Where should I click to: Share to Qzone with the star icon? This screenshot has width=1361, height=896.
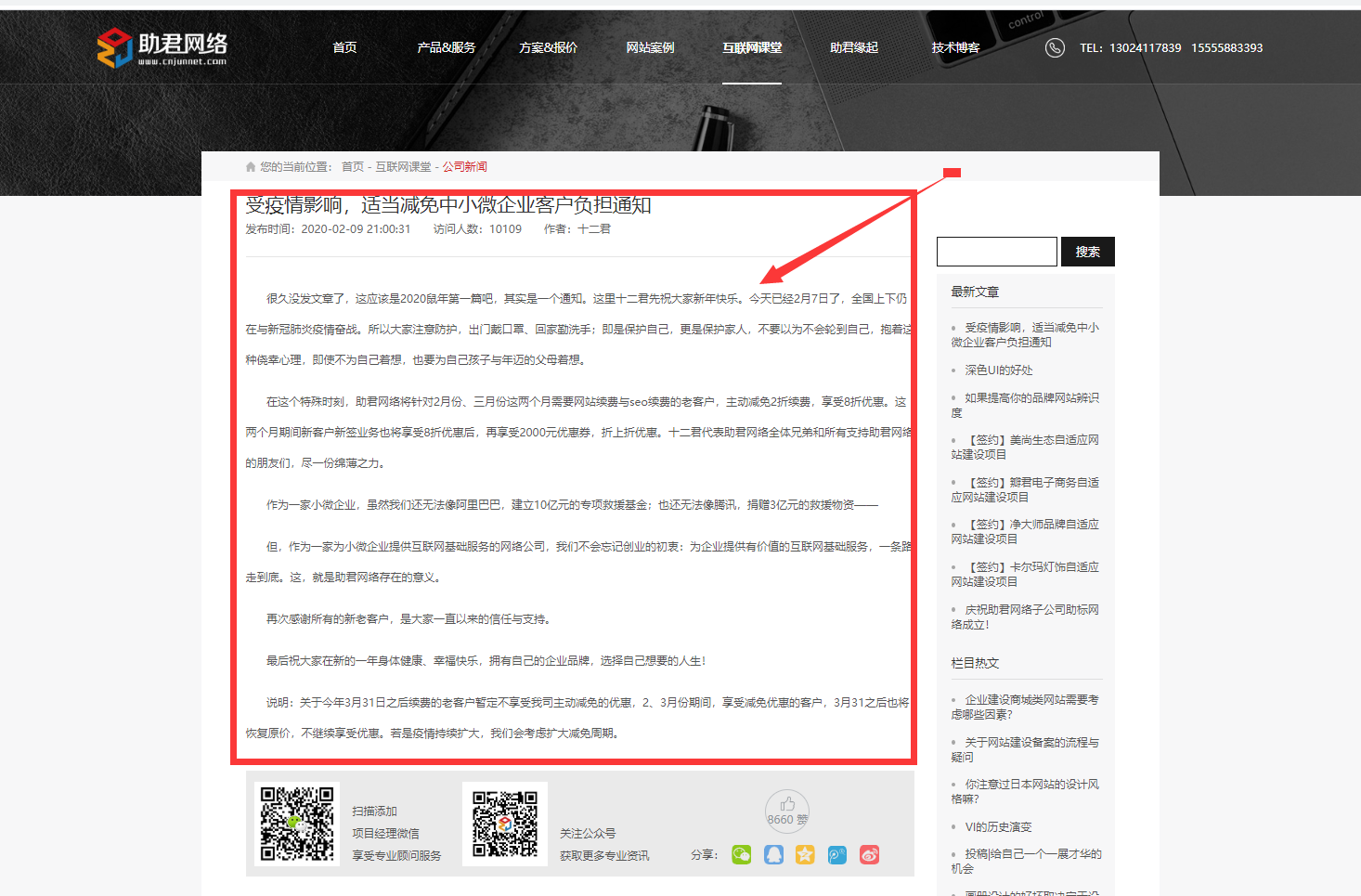805,854
